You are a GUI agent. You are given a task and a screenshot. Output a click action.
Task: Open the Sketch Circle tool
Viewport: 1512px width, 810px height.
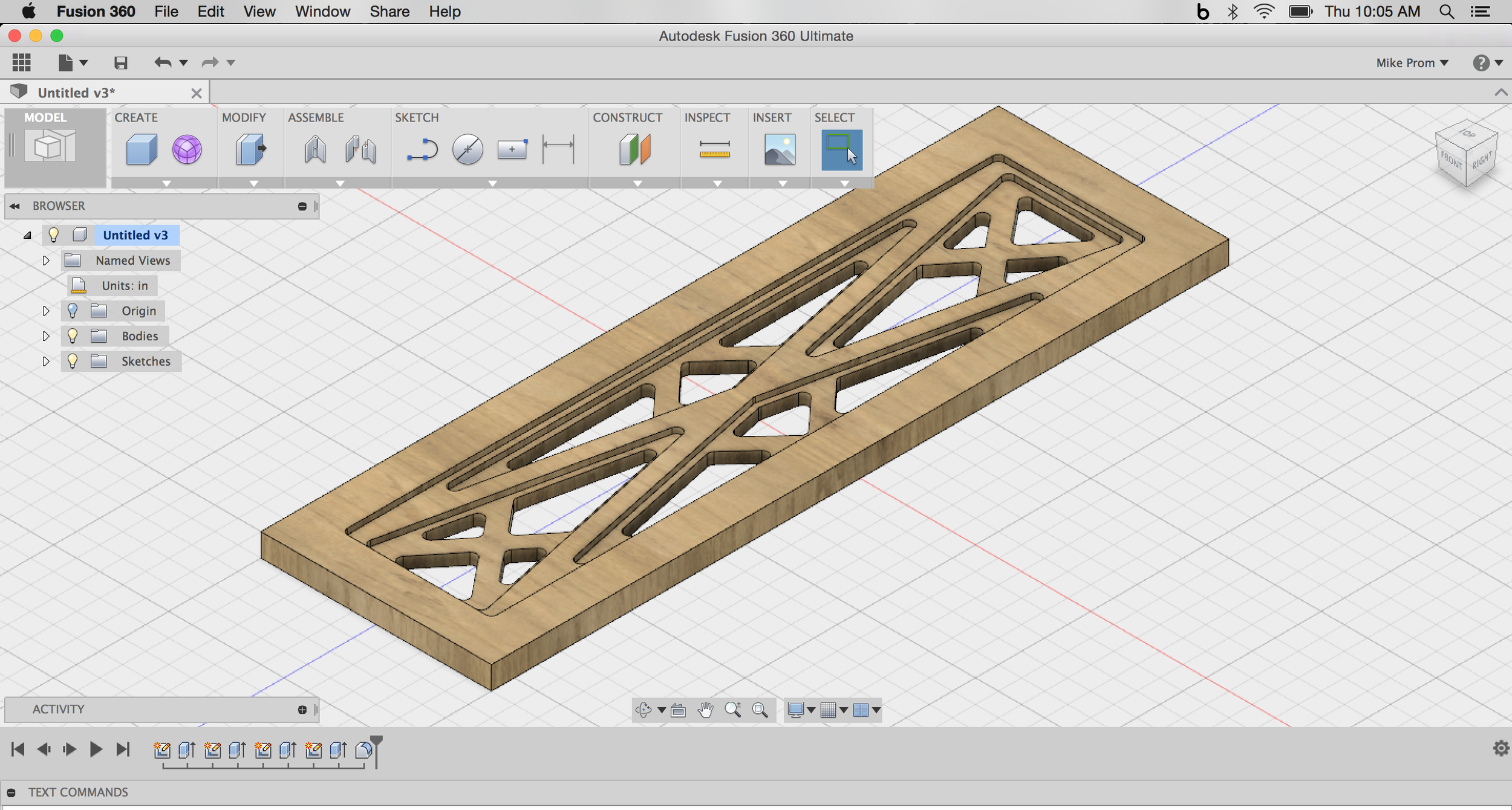[x=467, y=149]
